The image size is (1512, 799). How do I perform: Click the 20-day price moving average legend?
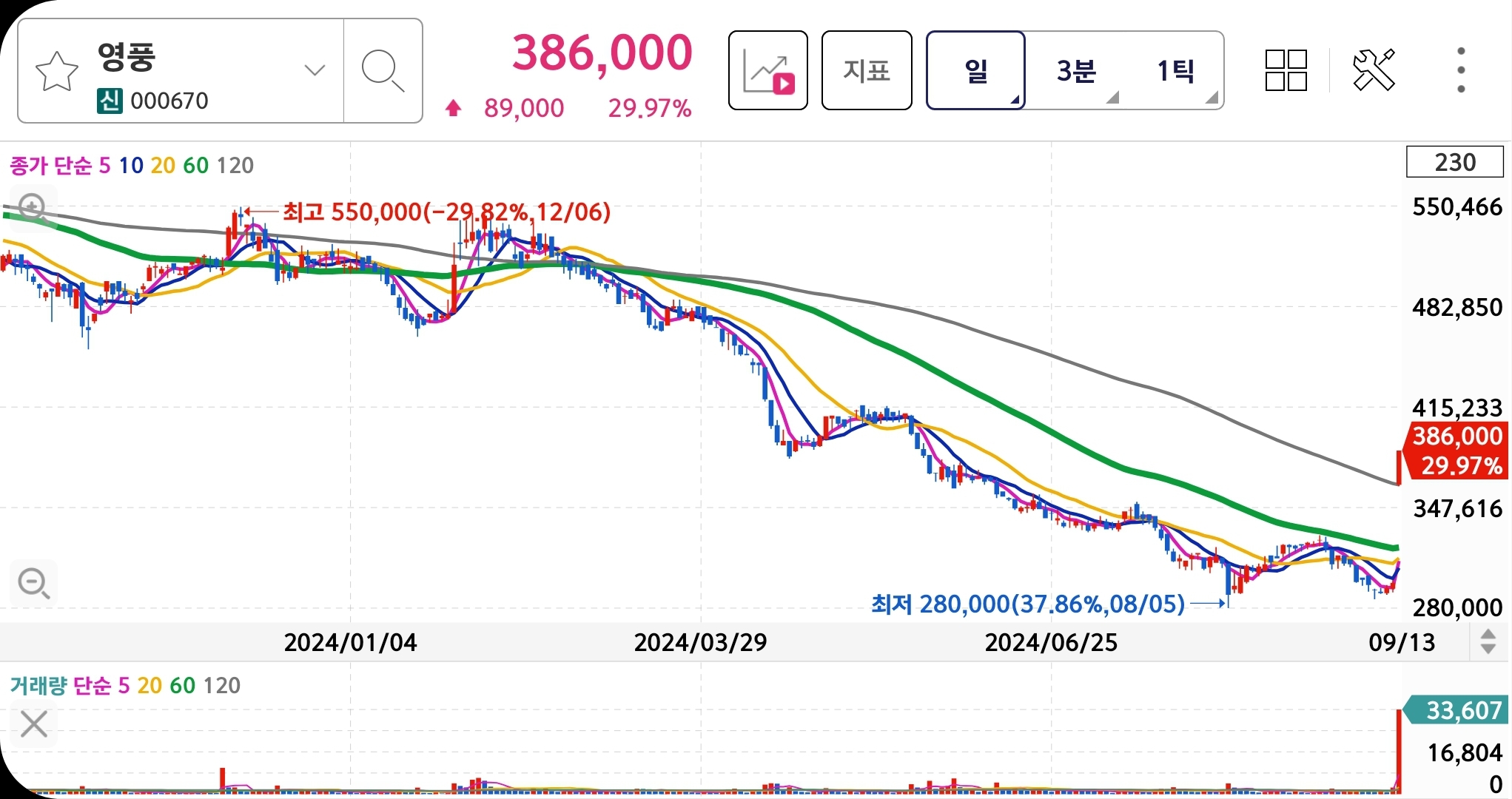(x=163, y=165)
